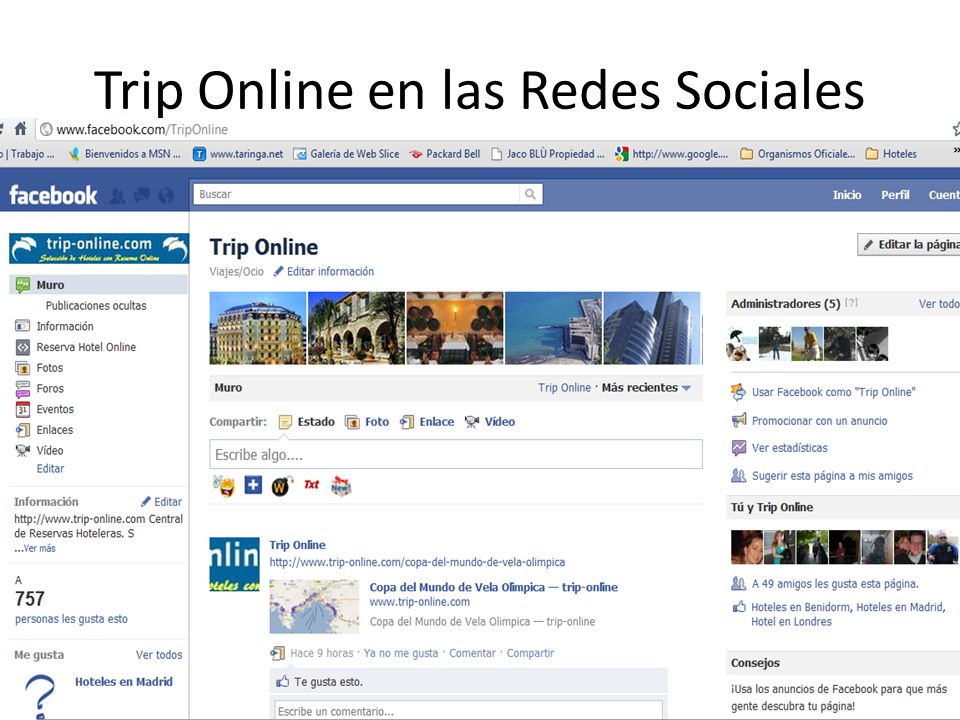Open the Organismos Oficiales bookmark folder
This screenshot has width=960, height=720.
point(798,154)
